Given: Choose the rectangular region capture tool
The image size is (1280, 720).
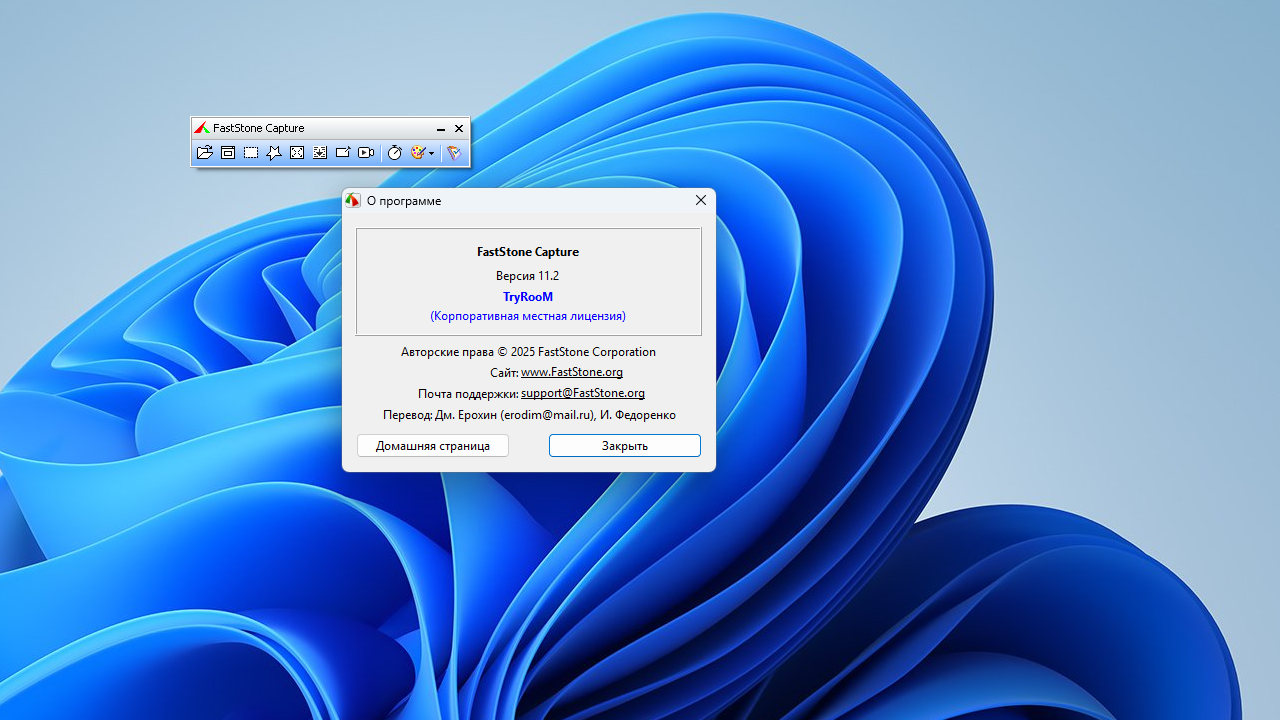Looking at the screenshot, I should [251, 153].
